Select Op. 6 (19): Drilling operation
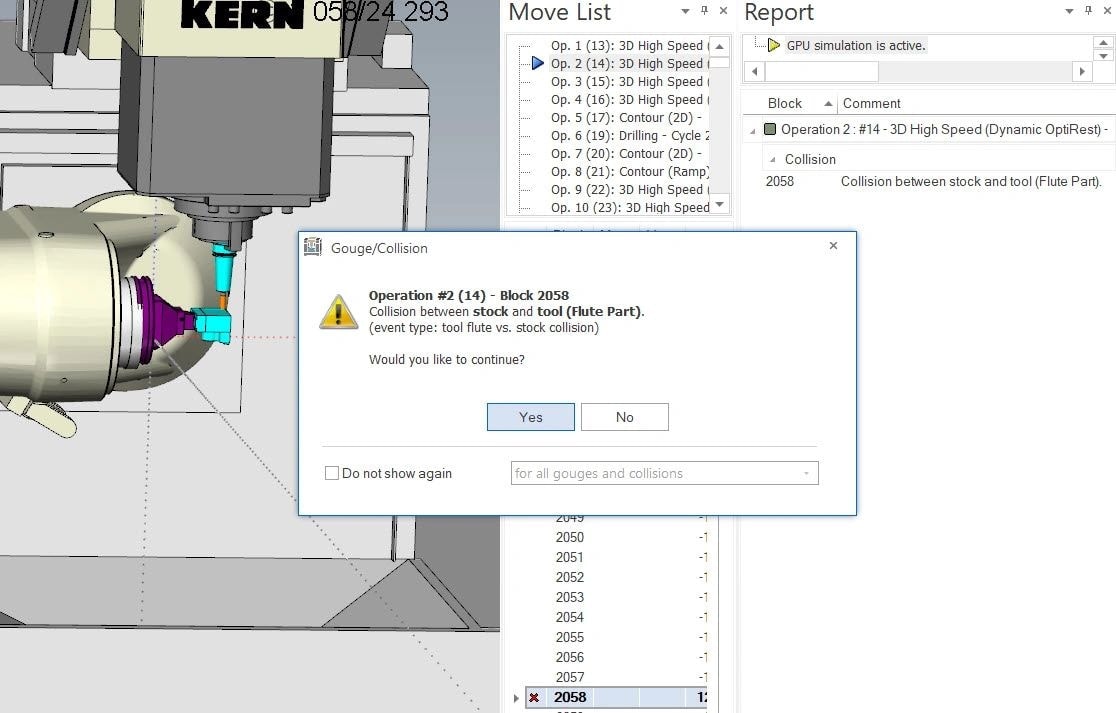This screenshot has width=1116, height=713. click(x=629, y=135)
